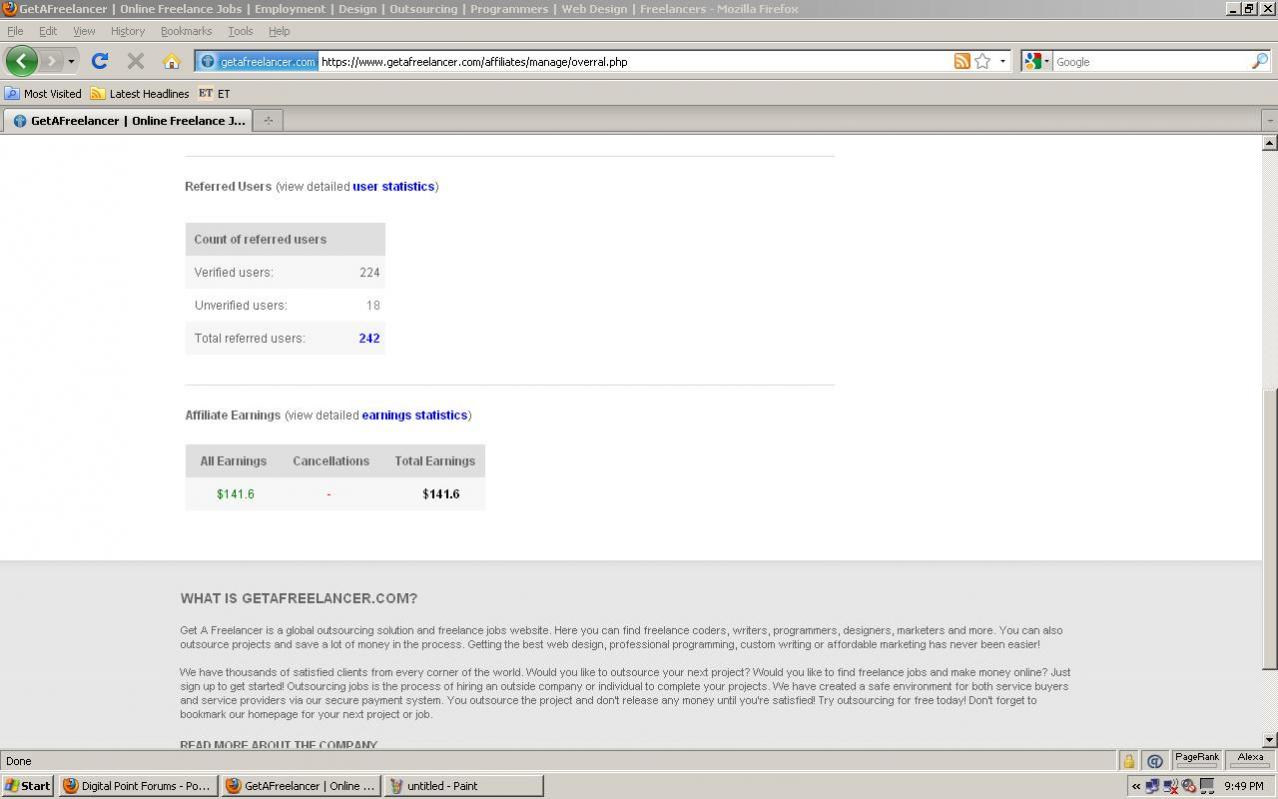Open a new tab with the plus button
The width and height of the screenshot is (1278, 799).
point(268,121)
